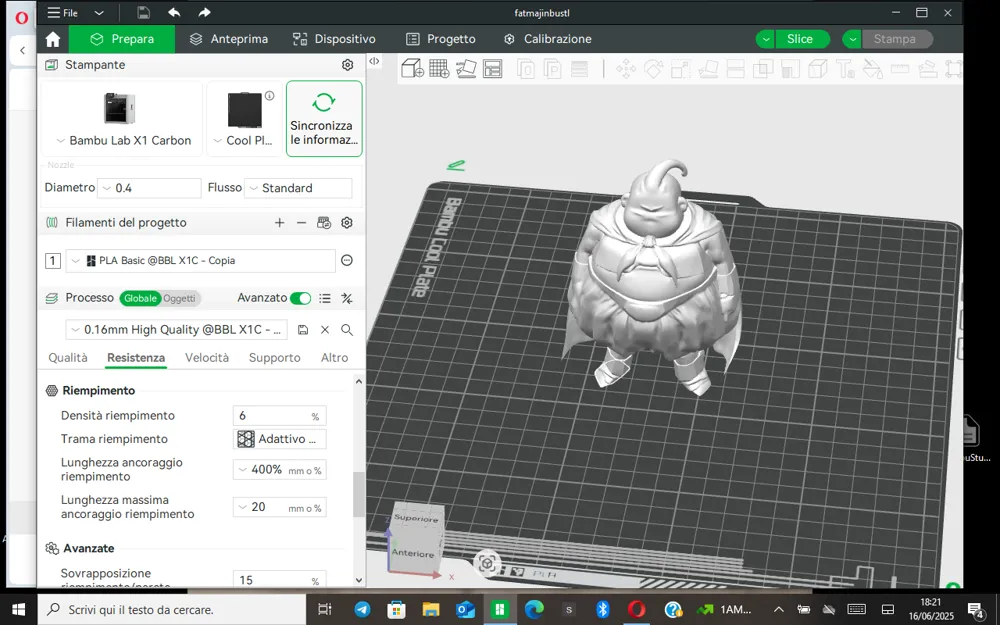Click the process settings list icon

click(325, 298)
